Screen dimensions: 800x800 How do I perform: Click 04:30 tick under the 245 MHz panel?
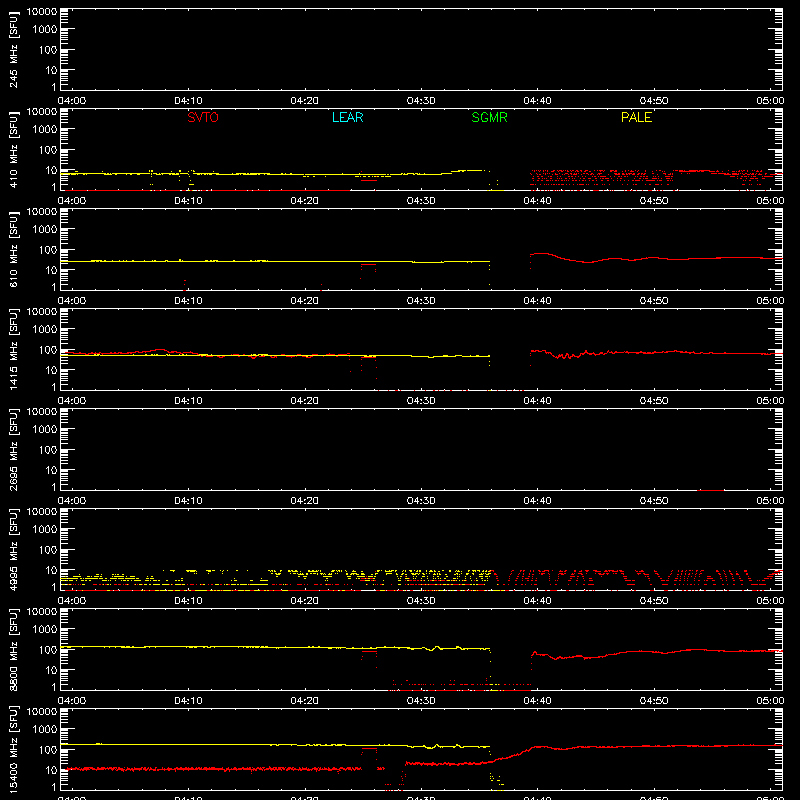(x=421, y=101)
